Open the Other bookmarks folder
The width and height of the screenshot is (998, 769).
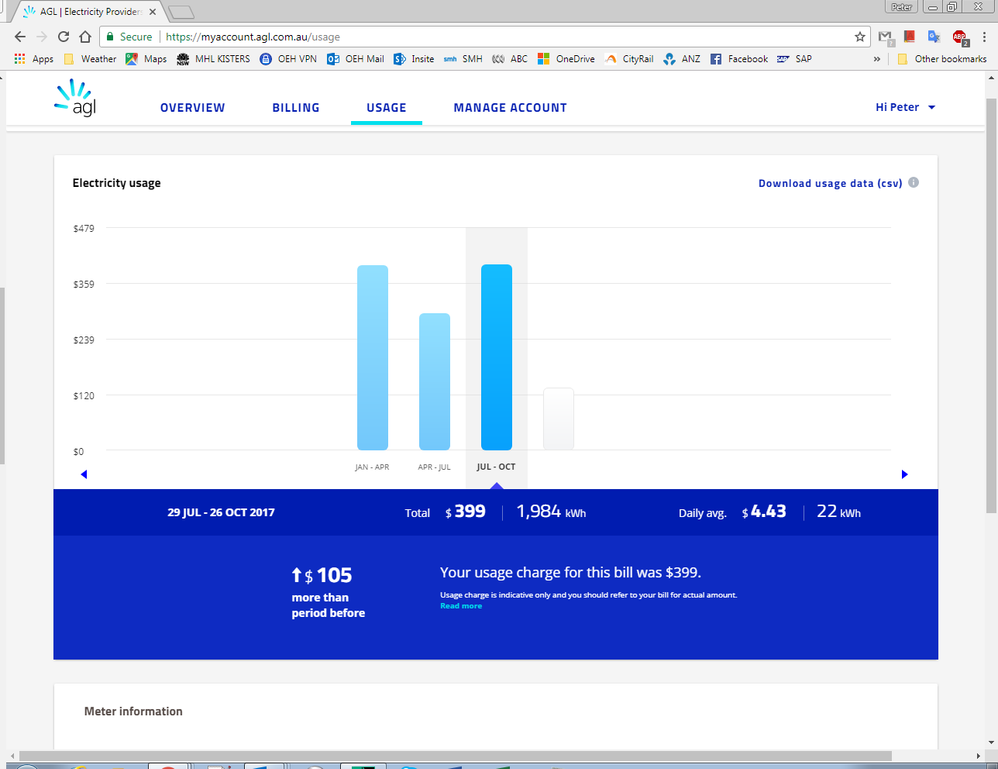pyautogui.click(x=941, y=59)
